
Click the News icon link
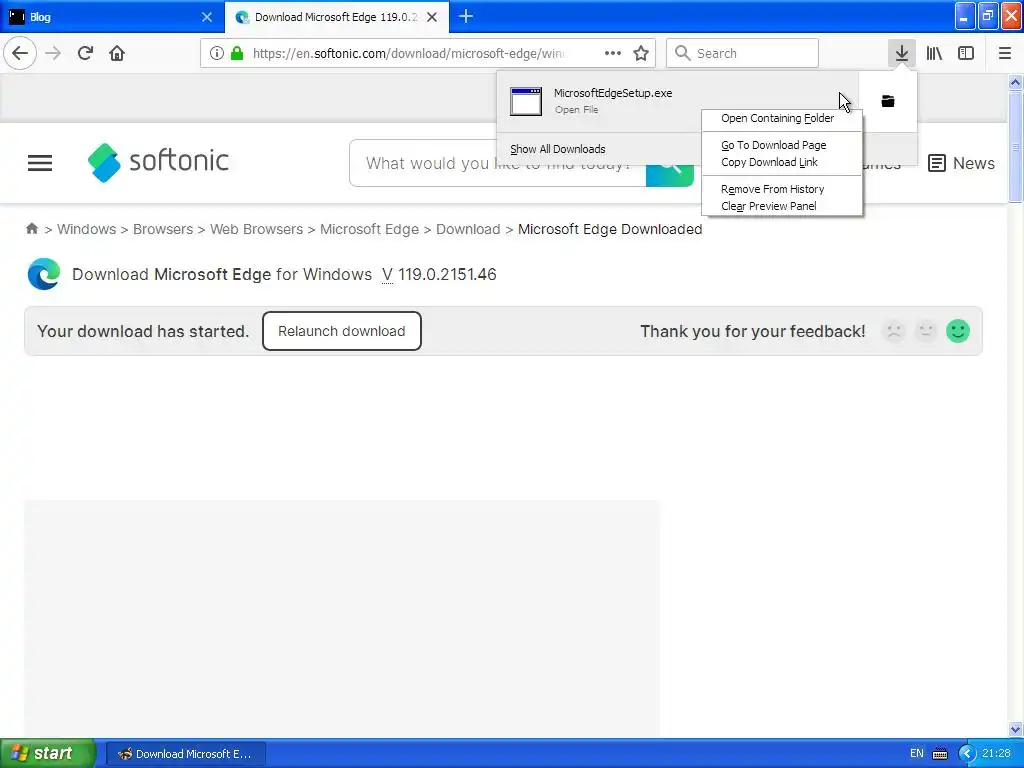click(x=961, y=163)
